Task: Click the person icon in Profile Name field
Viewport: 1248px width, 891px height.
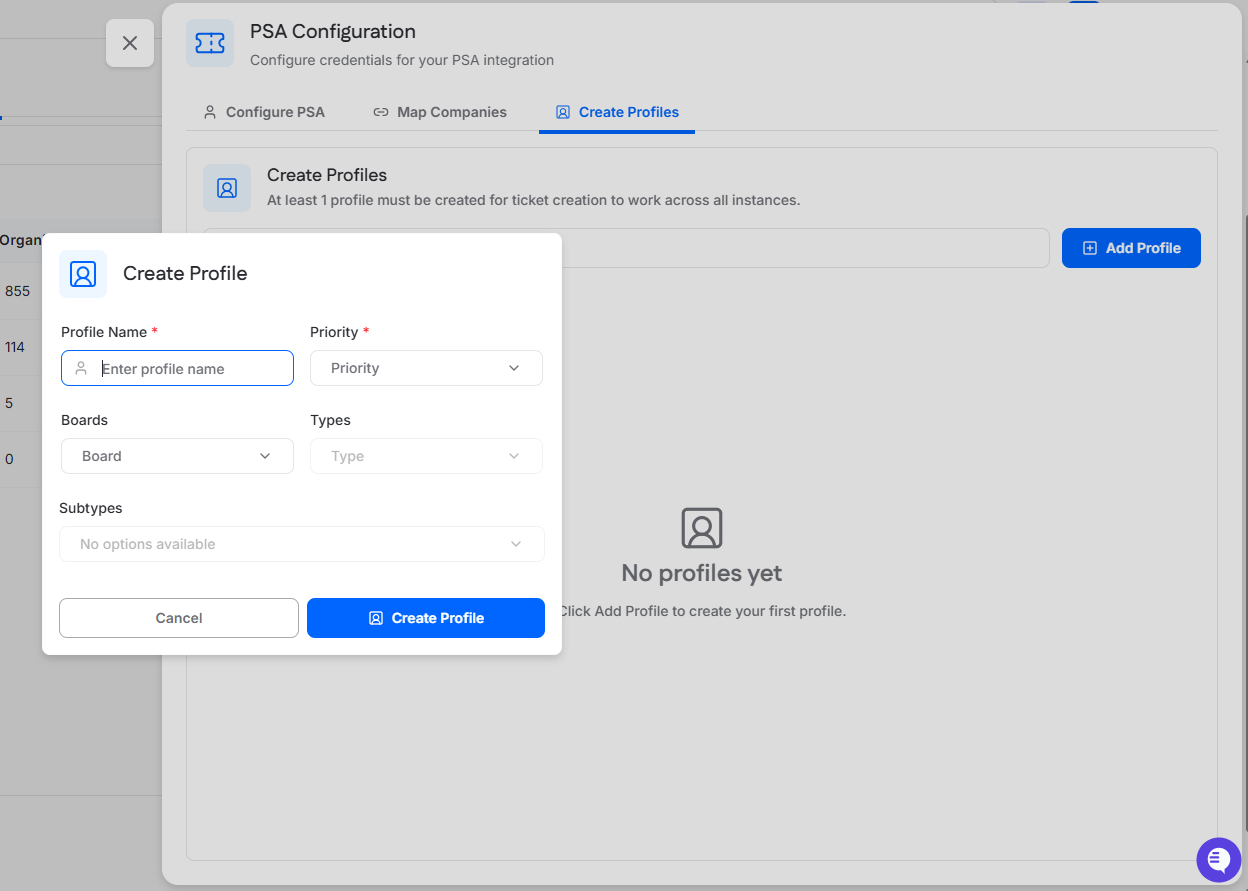Action: coord(81,369)
